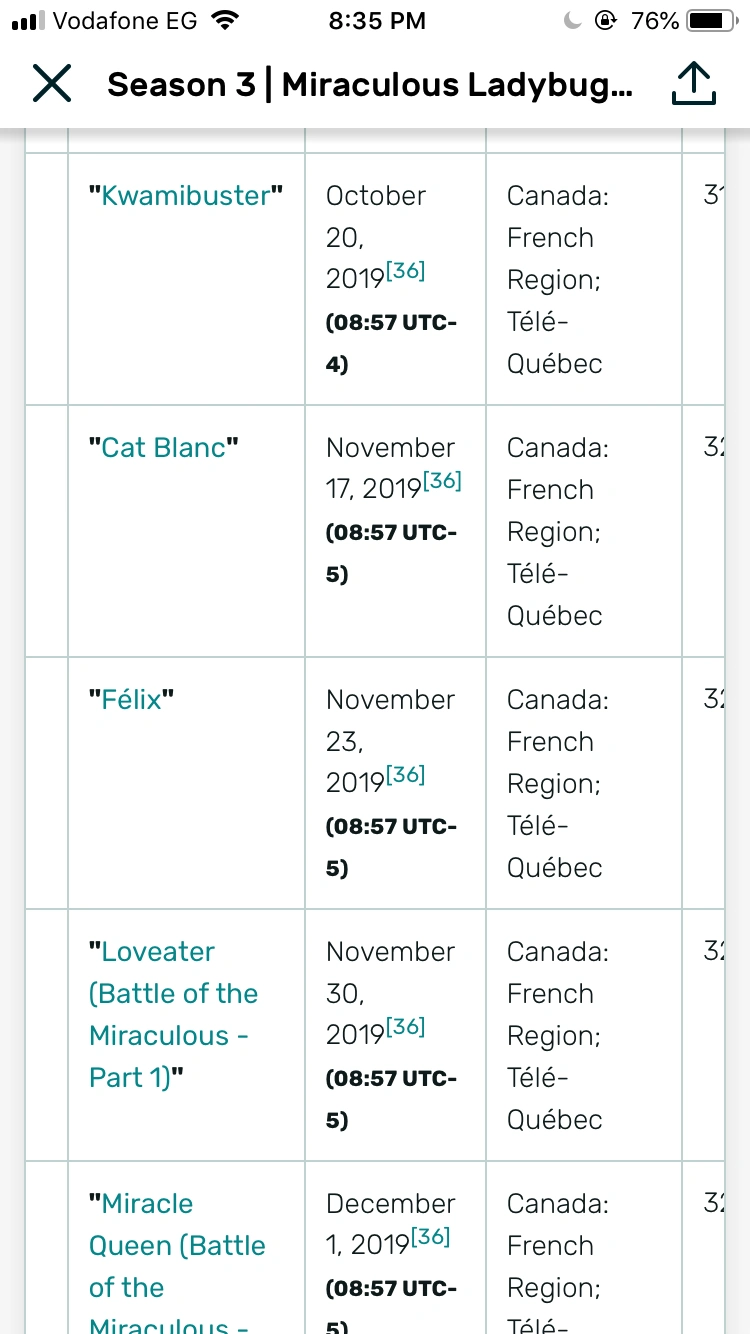Tap the page title "Season 3 | Miraculous Ladybug"
The image size is (750, 1334).
pos(369,85)
